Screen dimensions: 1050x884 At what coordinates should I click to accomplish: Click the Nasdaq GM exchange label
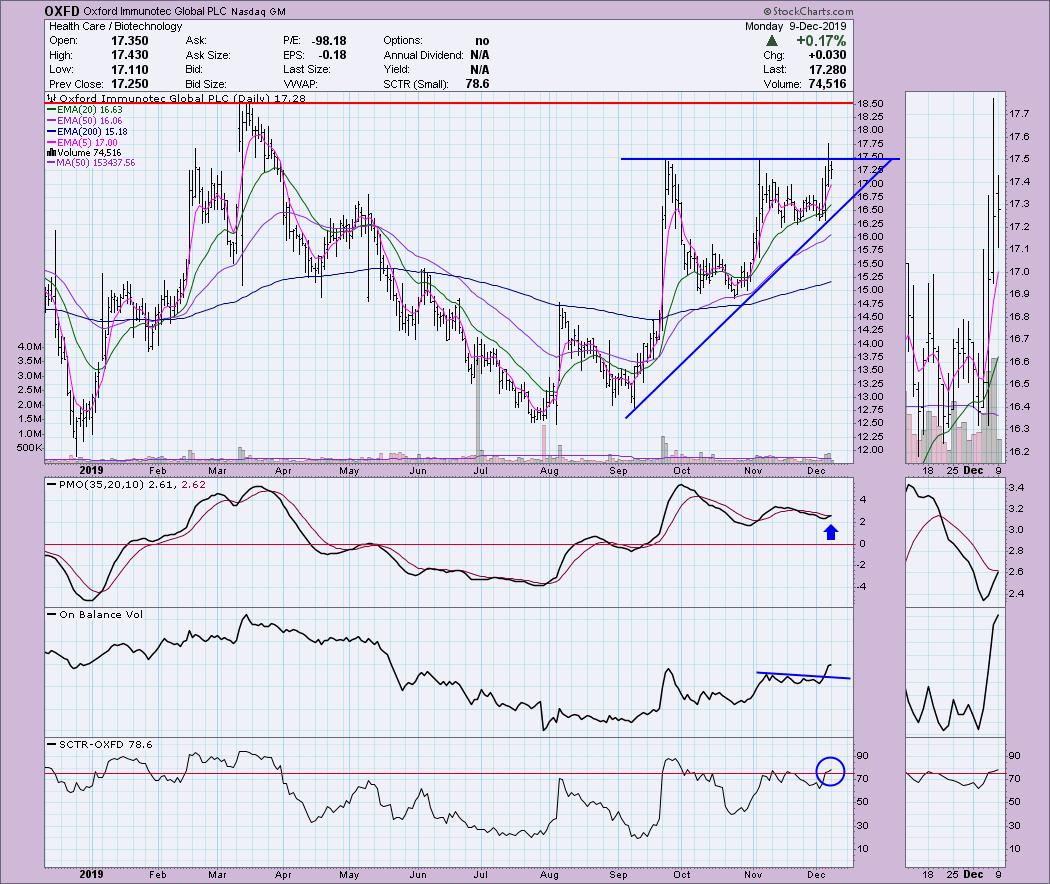coord(257,11)
